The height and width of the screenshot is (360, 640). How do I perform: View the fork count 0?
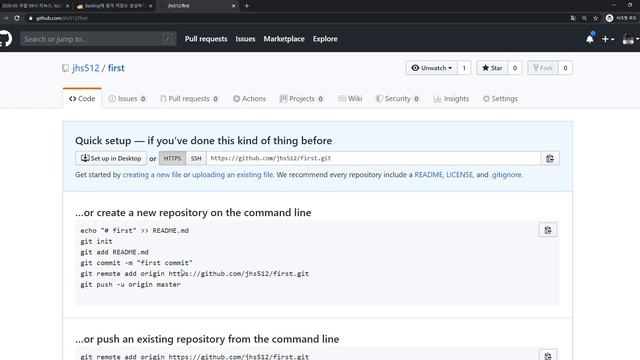pyautogui.click(x=565, y=68)
